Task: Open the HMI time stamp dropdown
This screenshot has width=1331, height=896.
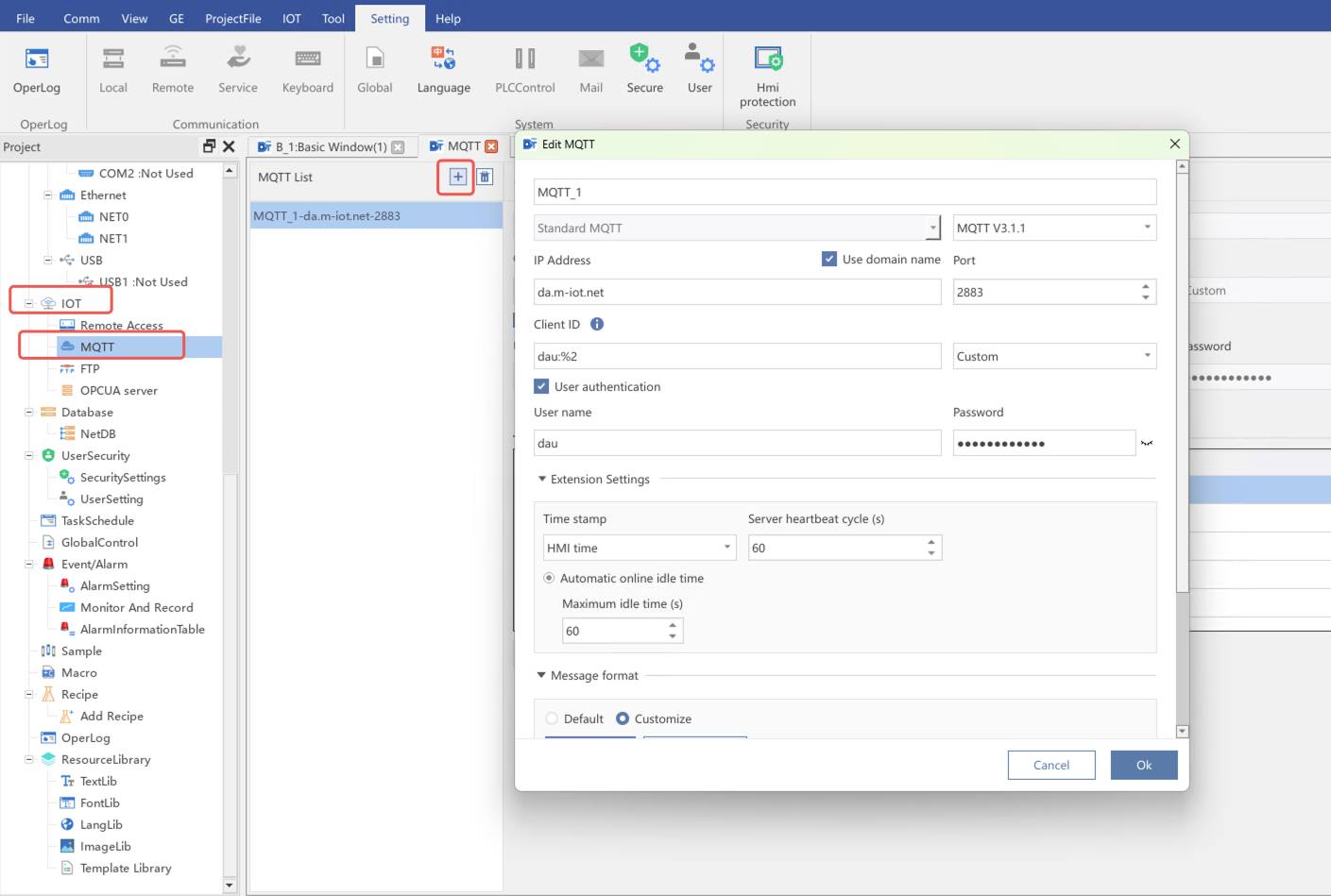Action: coord(639,548)
